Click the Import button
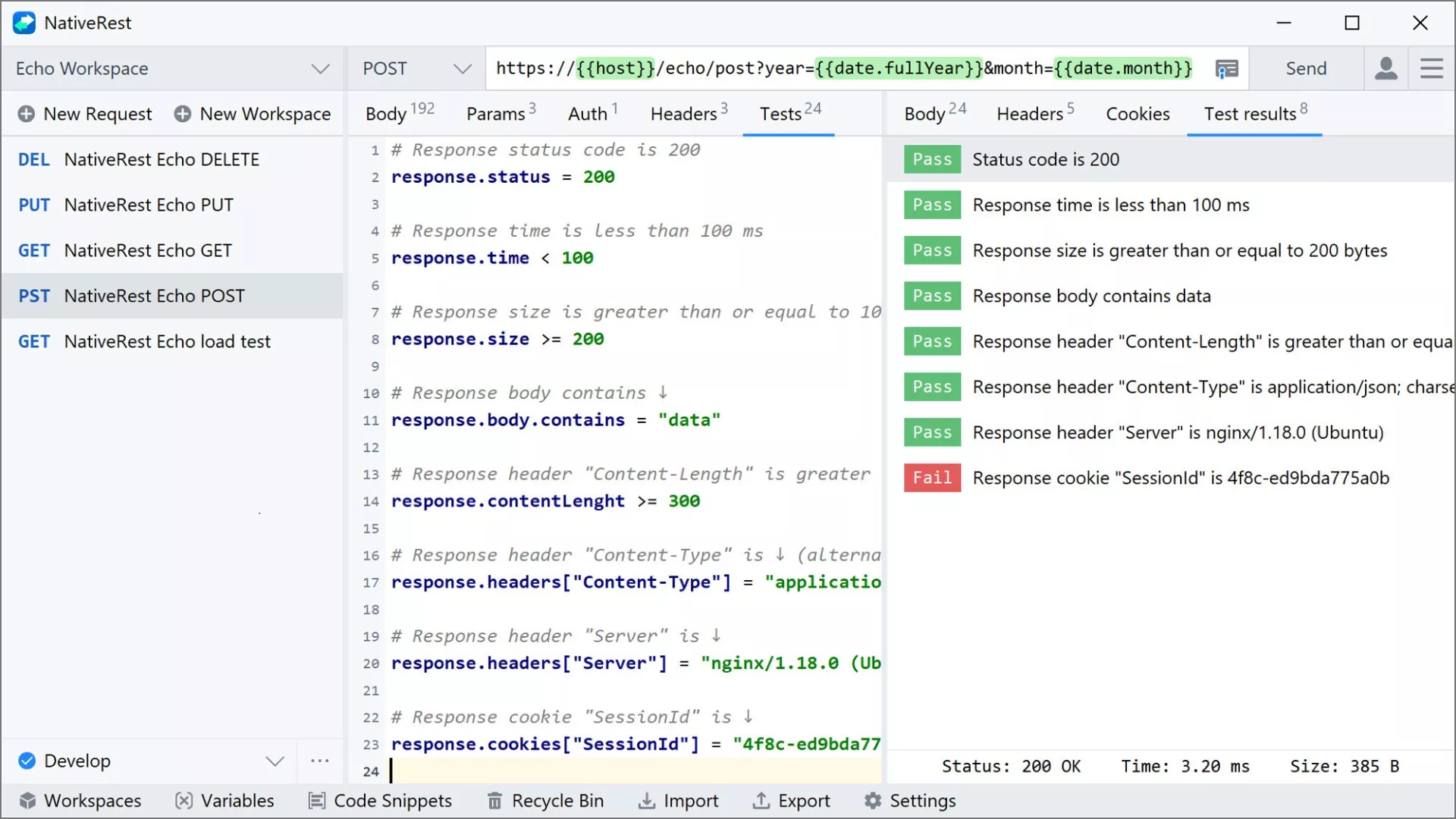 (x=678, y=801)
